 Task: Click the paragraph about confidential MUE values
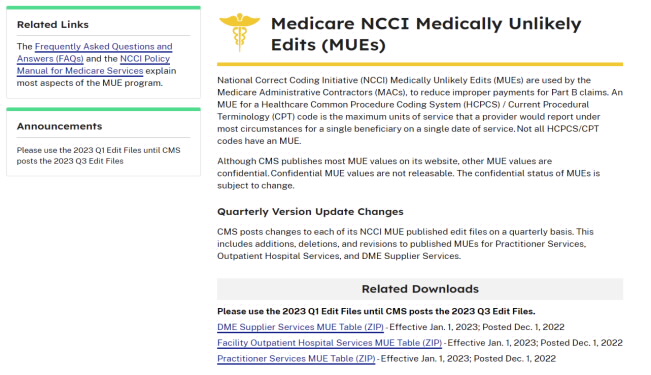pos(409,173)
